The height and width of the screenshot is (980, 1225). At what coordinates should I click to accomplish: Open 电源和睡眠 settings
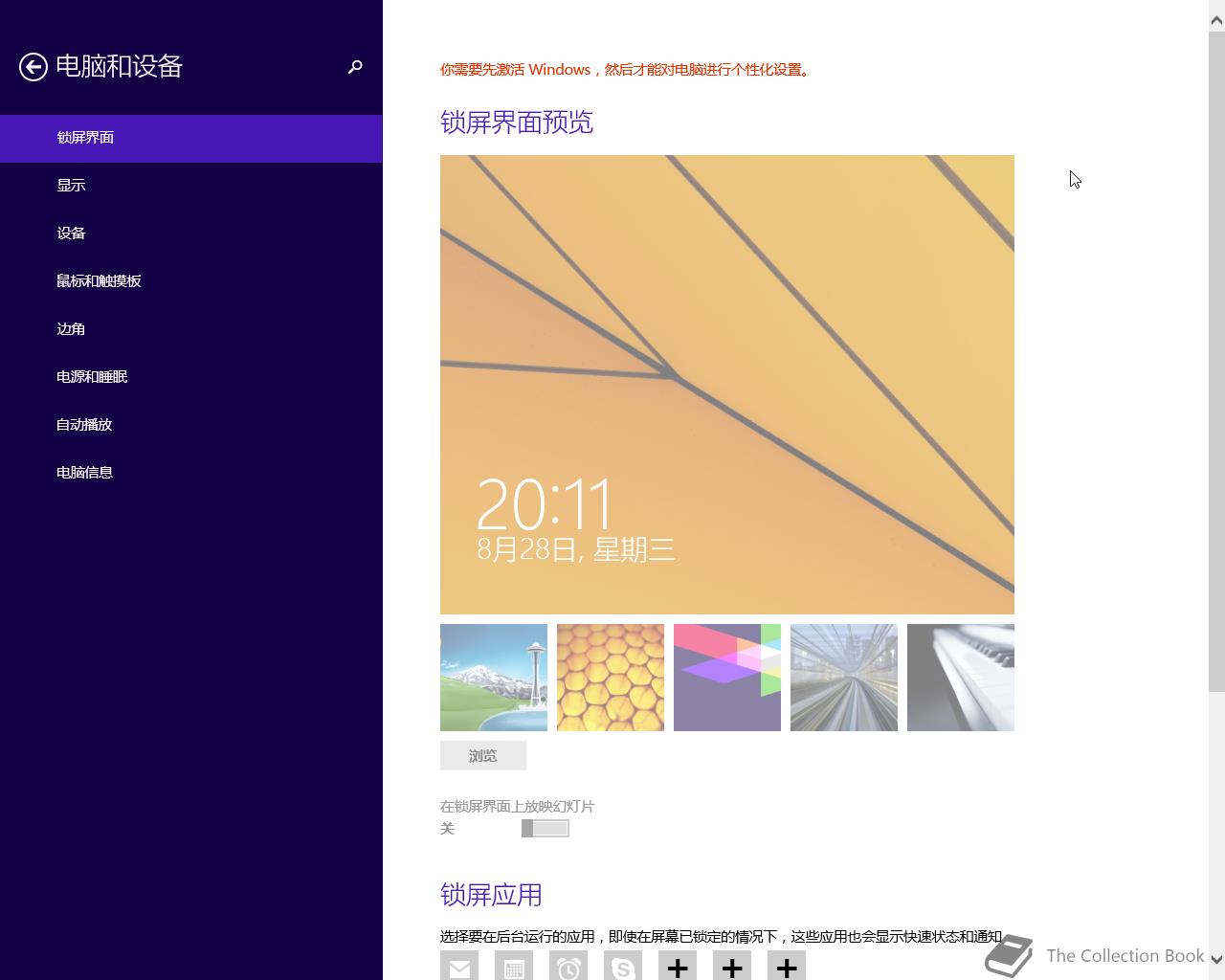190,377
